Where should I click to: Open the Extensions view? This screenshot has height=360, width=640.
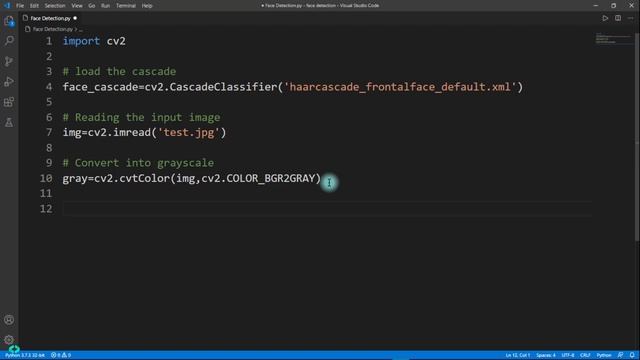(9, 102)
